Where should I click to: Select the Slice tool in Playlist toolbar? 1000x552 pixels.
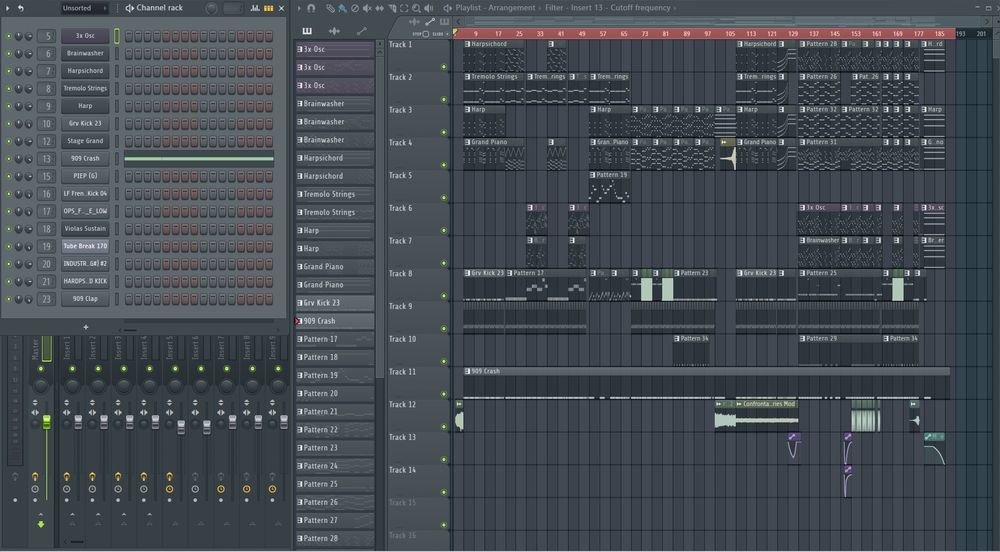(392, 8)
